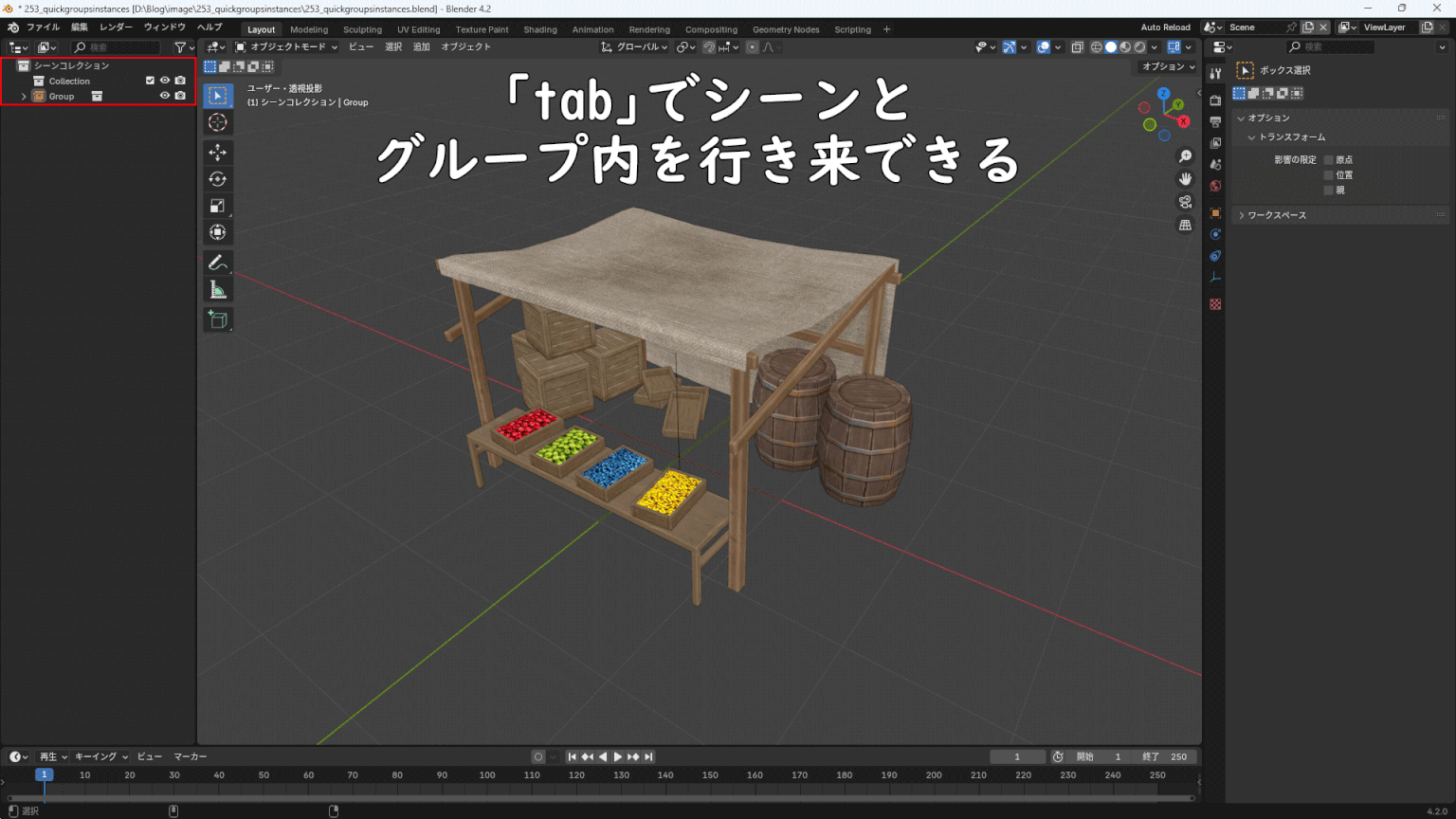
Task: Hide the Group collection with its eye icon
Action: pyautogui.click(x=164, y=96)
